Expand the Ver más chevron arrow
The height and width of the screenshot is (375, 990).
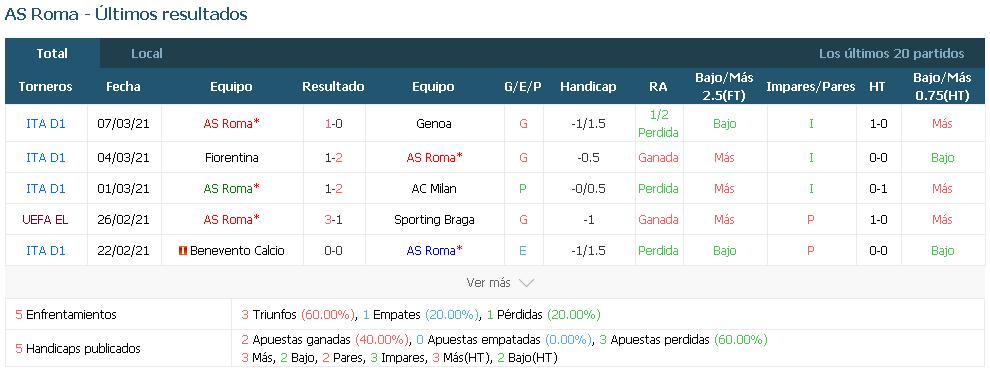click(526, 283)
